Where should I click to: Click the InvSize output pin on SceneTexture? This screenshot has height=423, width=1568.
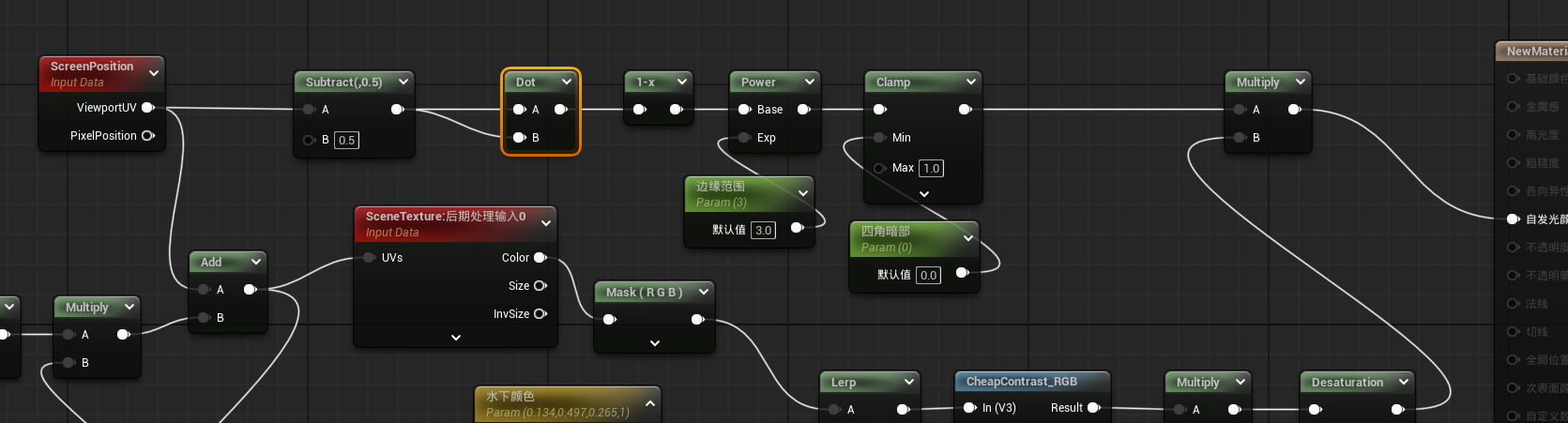tap(540, 314)
